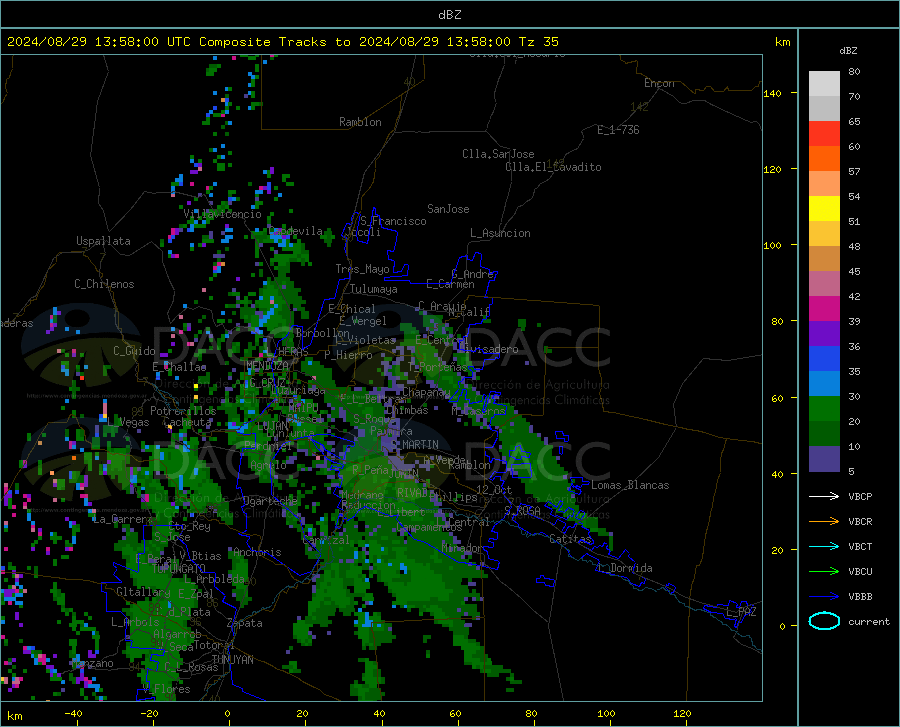Image resolution: width=900 pixels, height=727 pixels.
Task: Click the 'current' legend label
Action: pos(869,621)
